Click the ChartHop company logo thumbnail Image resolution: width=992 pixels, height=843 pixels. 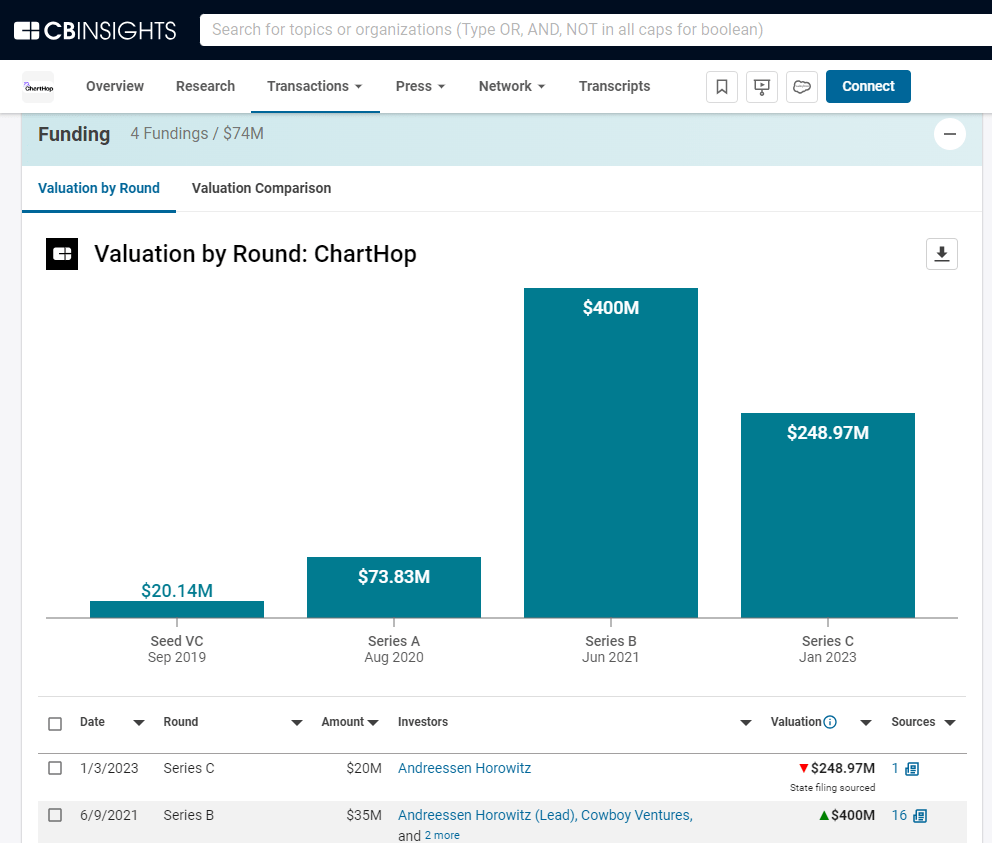coord(38,87)
